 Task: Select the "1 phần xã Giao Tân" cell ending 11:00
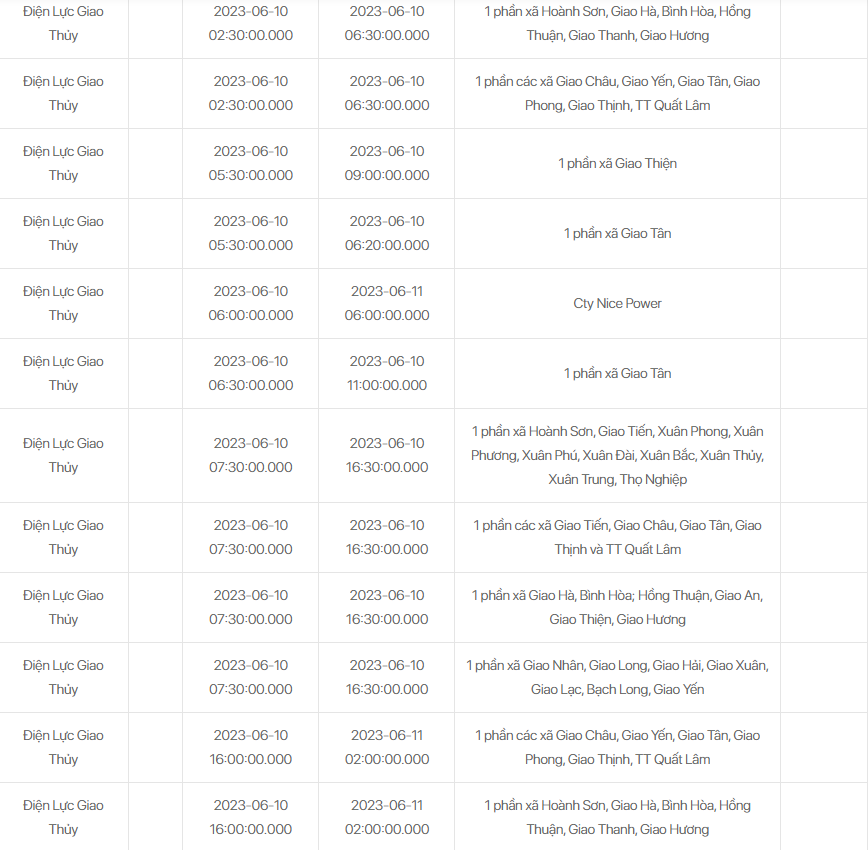[617, 374]
